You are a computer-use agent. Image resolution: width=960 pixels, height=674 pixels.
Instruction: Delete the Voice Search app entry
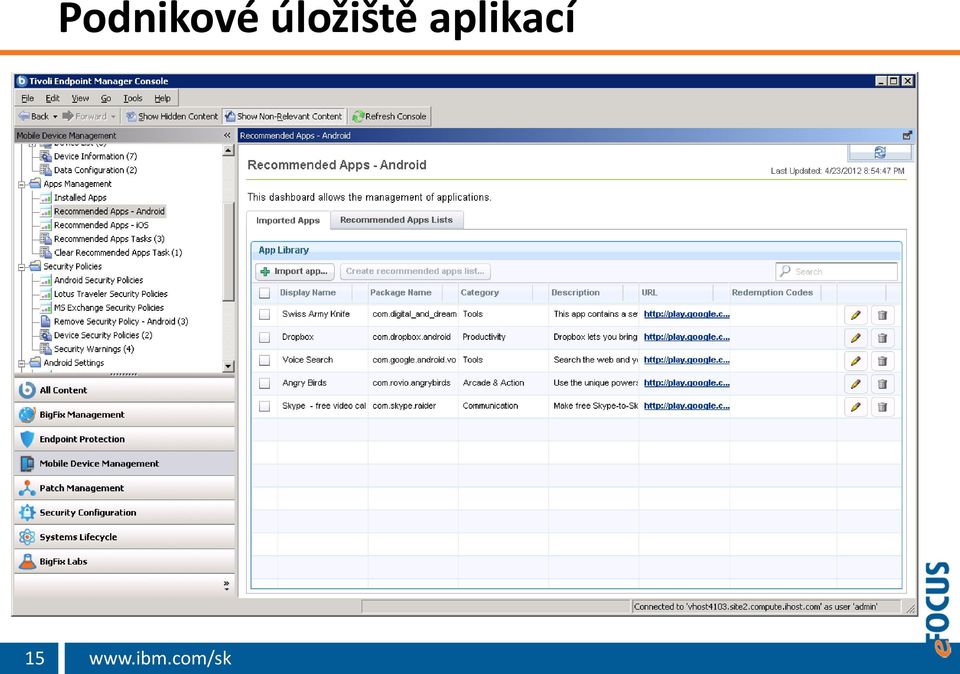(882, 361)
